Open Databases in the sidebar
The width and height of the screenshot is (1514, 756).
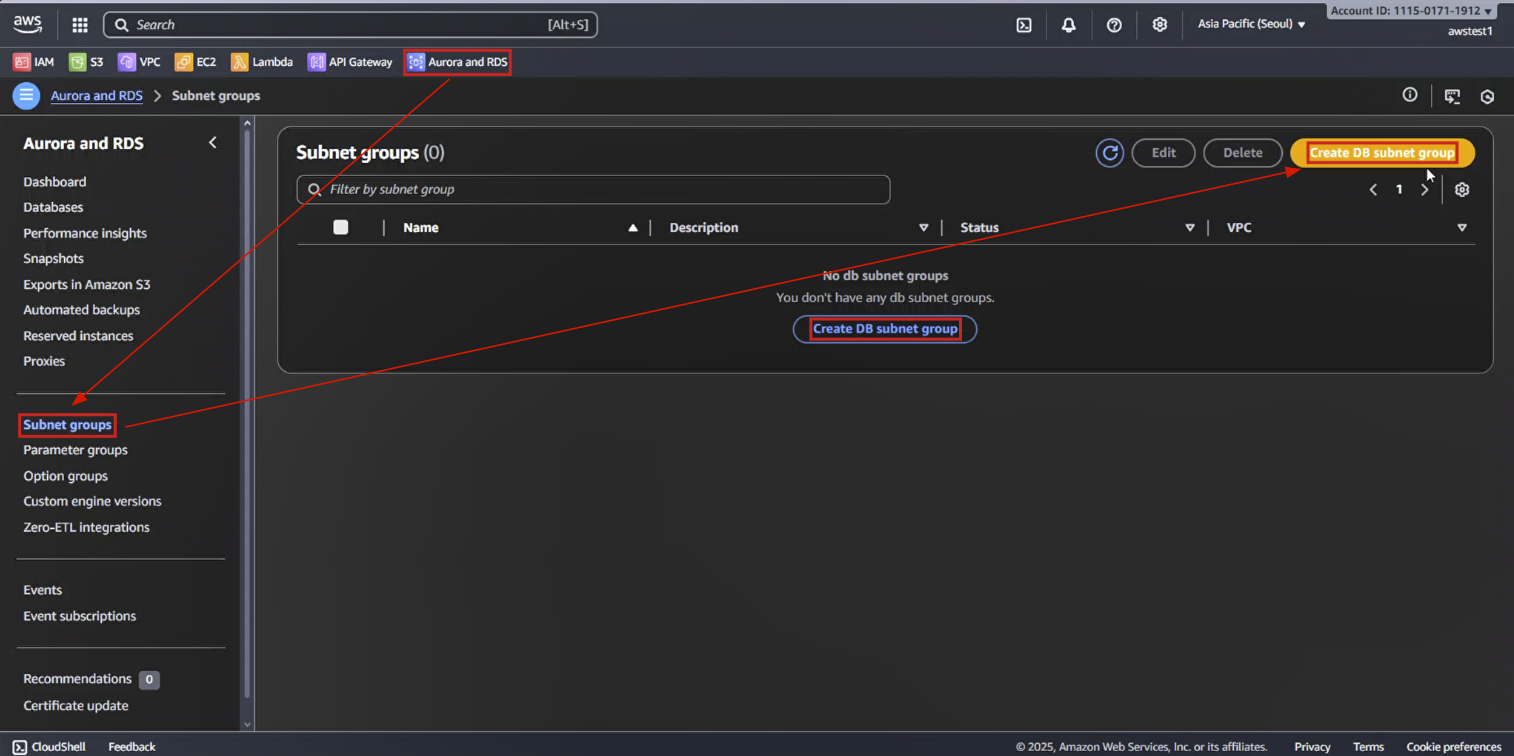click(53, 207)
